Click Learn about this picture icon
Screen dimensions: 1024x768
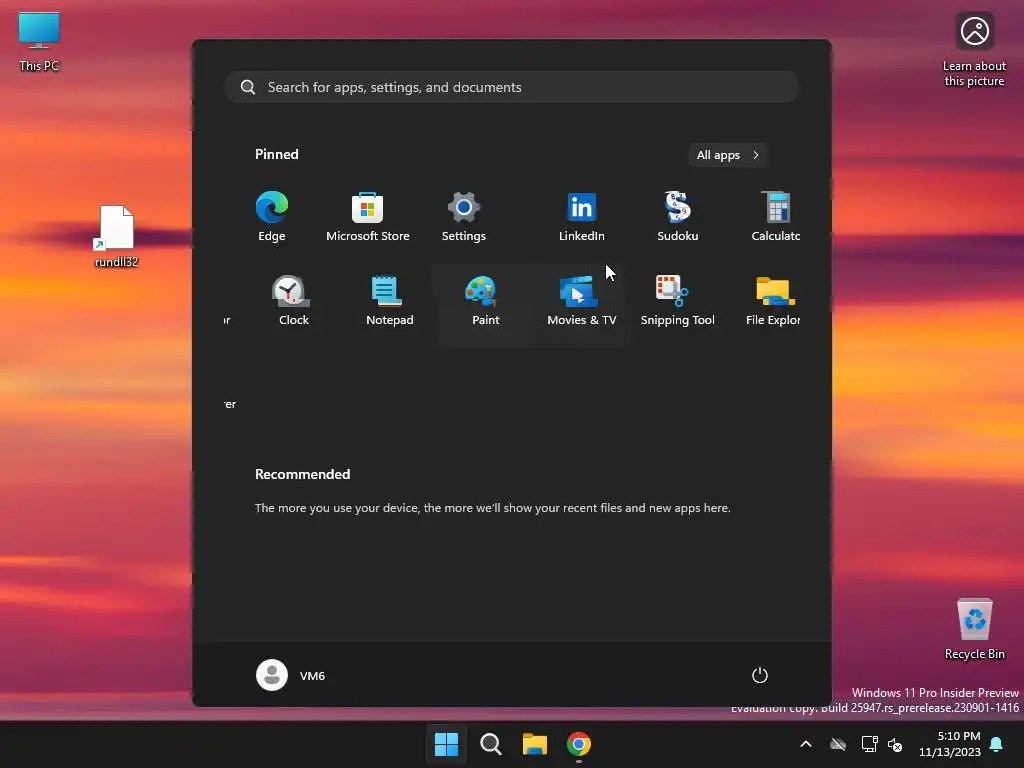pyautogui.click(x=974, y=50)
